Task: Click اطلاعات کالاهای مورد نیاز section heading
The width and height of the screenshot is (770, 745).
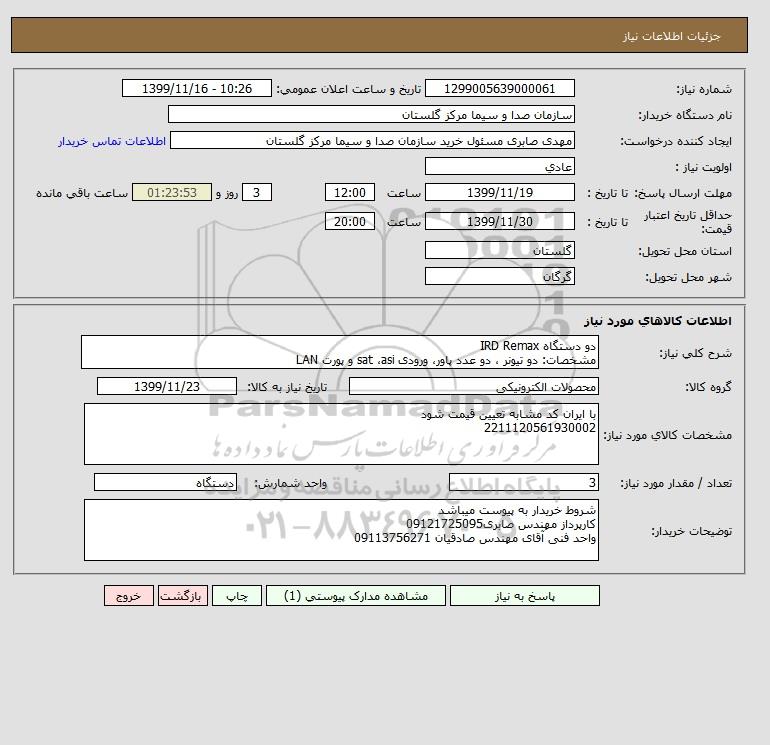Action: pyautogui.click(x=658, y=321)
